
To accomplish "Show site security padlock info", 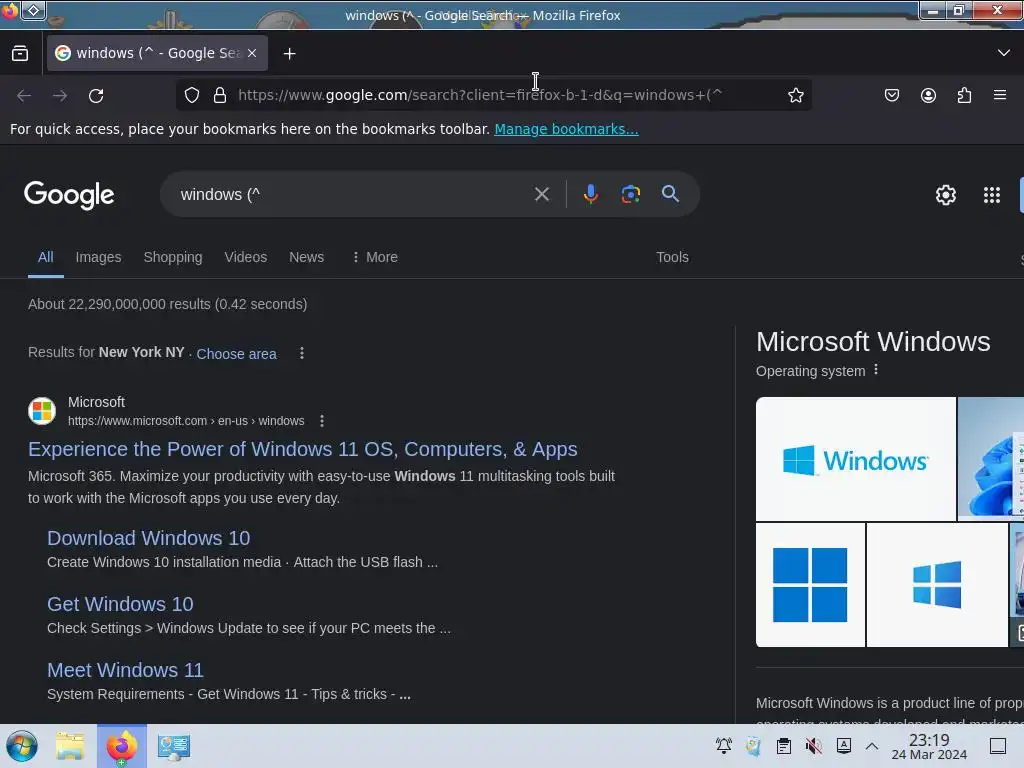I will click(x=220, y=95).
